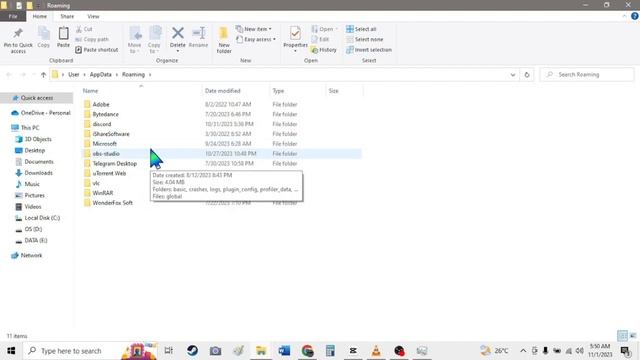This screenshot has height=360, width=640.
Task: Open Explorer help icon
Action: (x=634, y=16)
